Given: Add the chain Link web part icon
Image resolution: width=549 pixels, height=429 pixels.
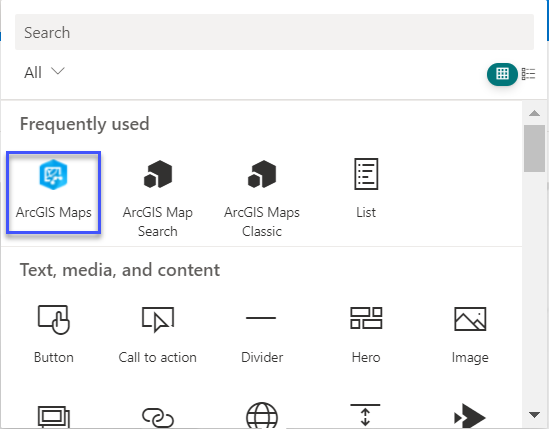Looking at the screenshot, I should click(x=158, y=417).
